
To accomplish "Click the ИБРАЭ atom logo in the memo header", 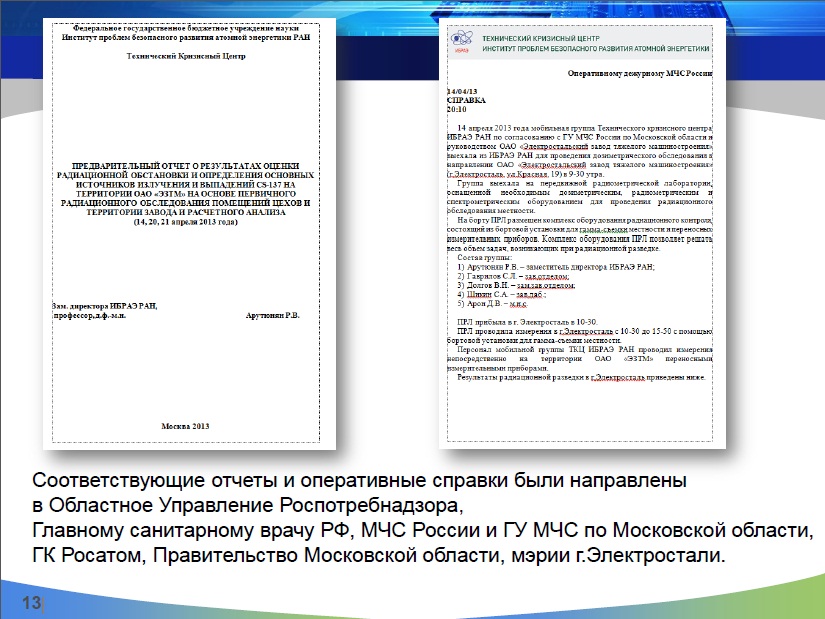I will click(x=461, y=42).
